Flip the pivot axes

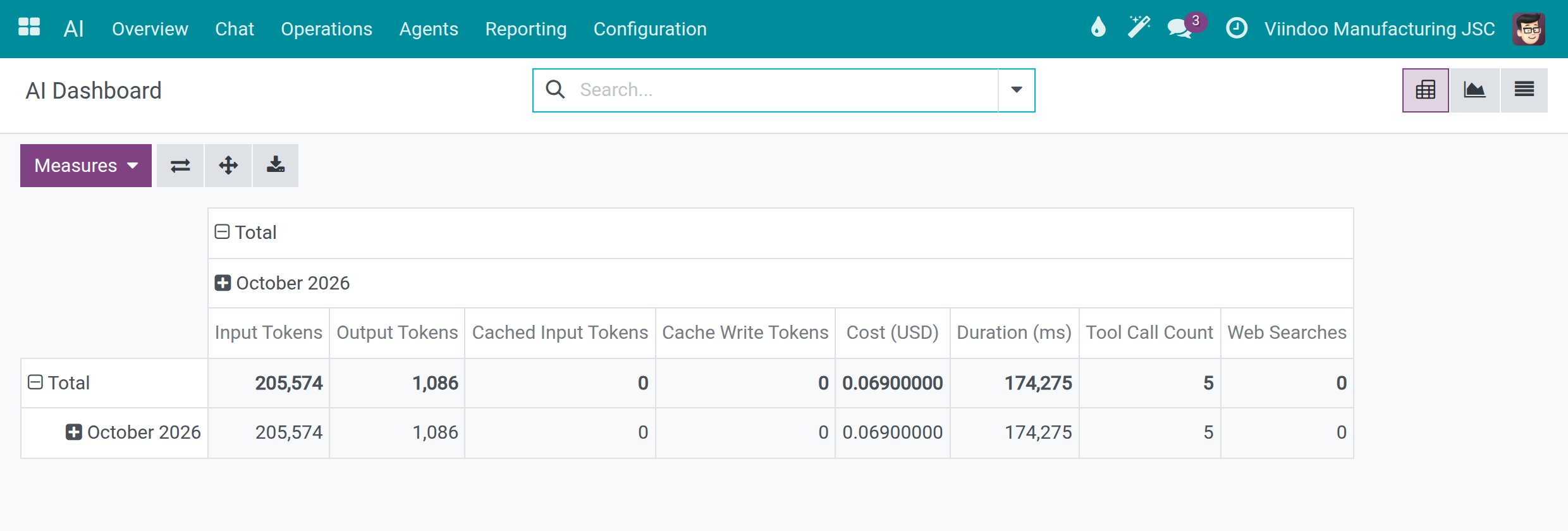tap(180, 166)
